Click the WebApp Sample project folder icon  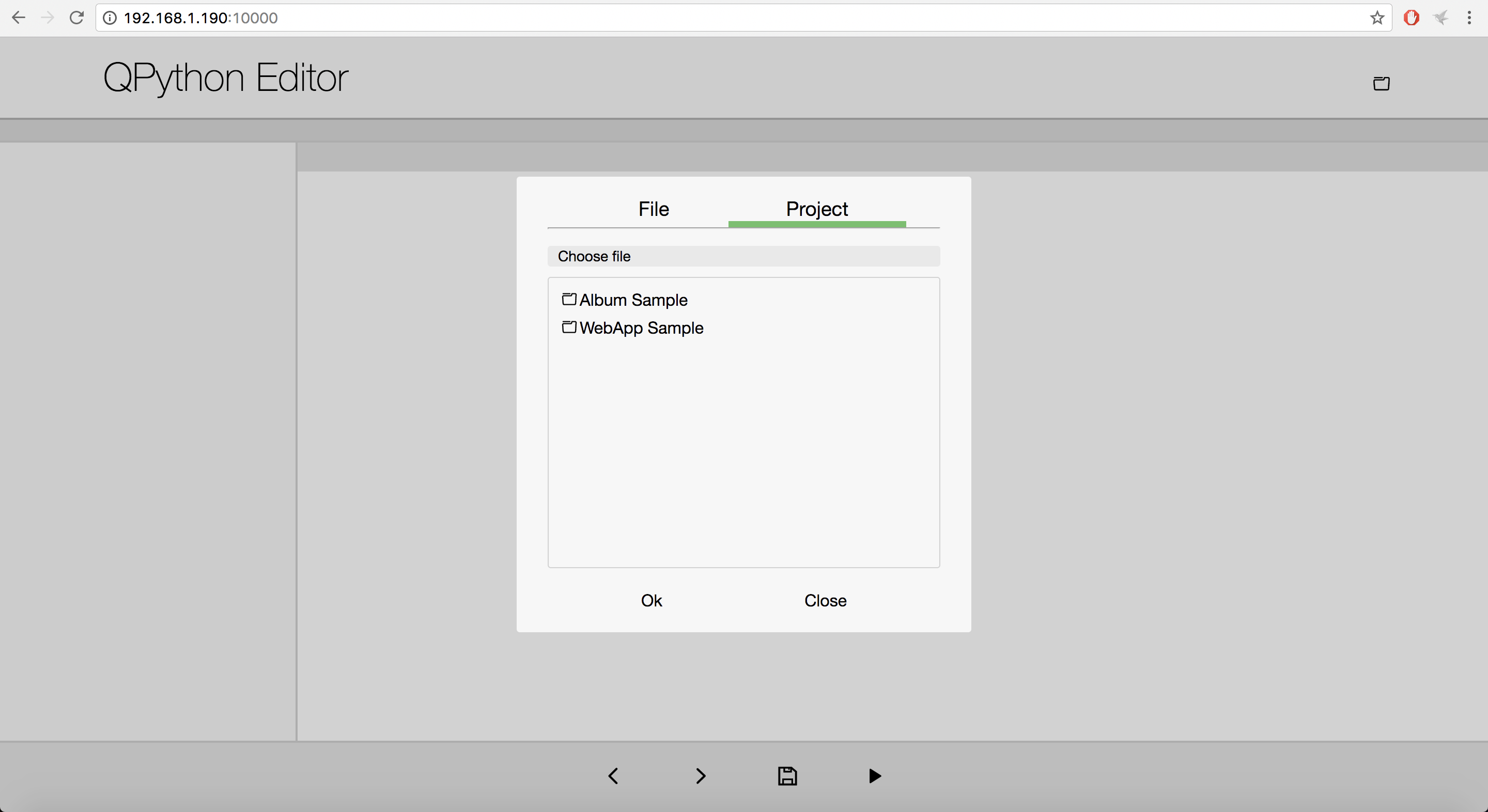point(568,327)
